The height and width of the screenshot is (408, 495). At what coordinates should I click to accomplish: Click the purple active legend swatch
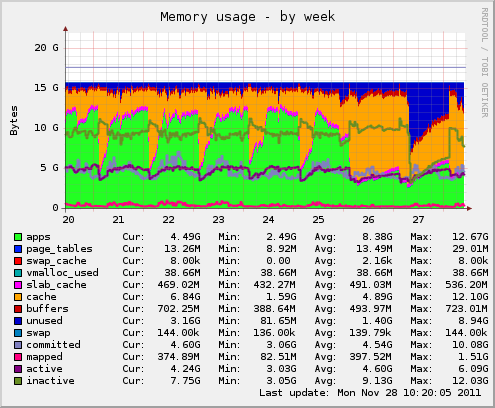[18, 369]
